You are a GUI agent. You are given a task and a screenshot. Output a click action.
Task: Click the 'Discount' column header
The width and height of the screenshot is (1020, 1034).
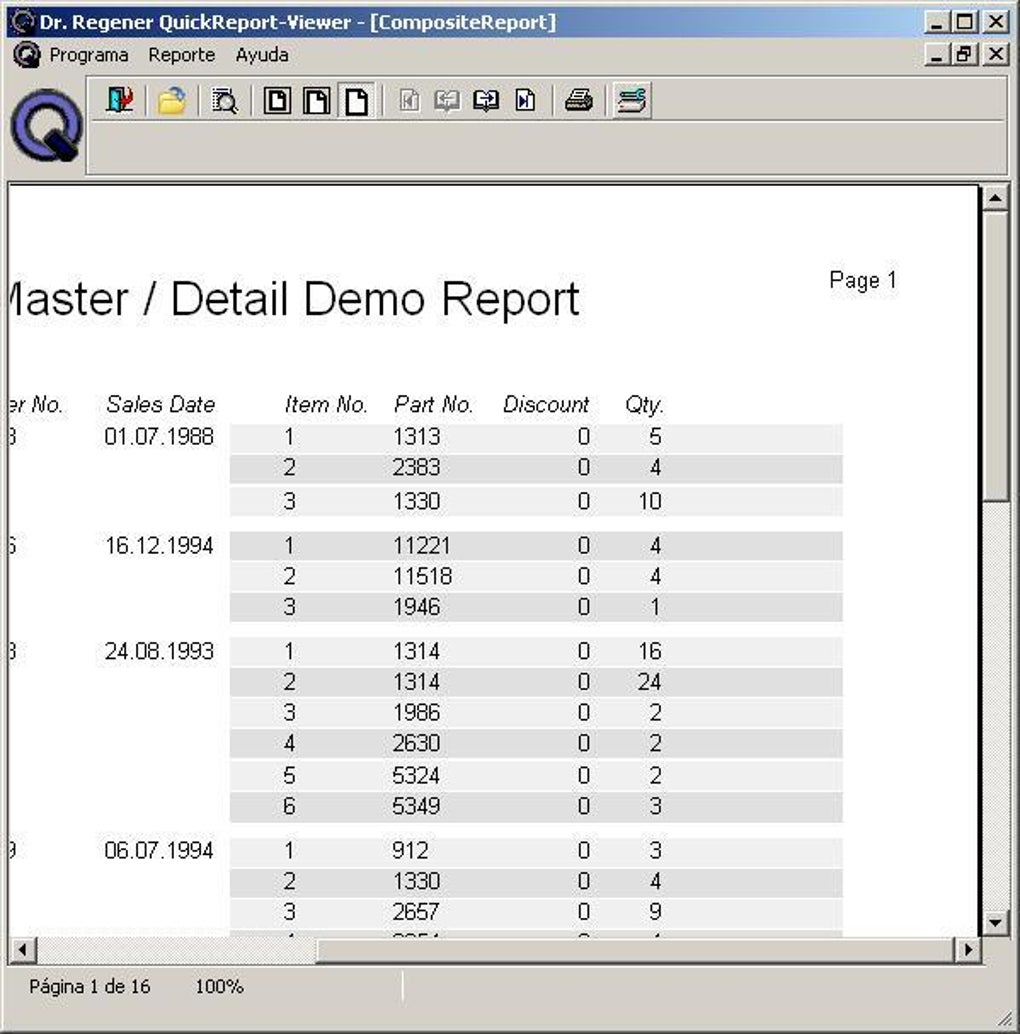coord(546,404)
